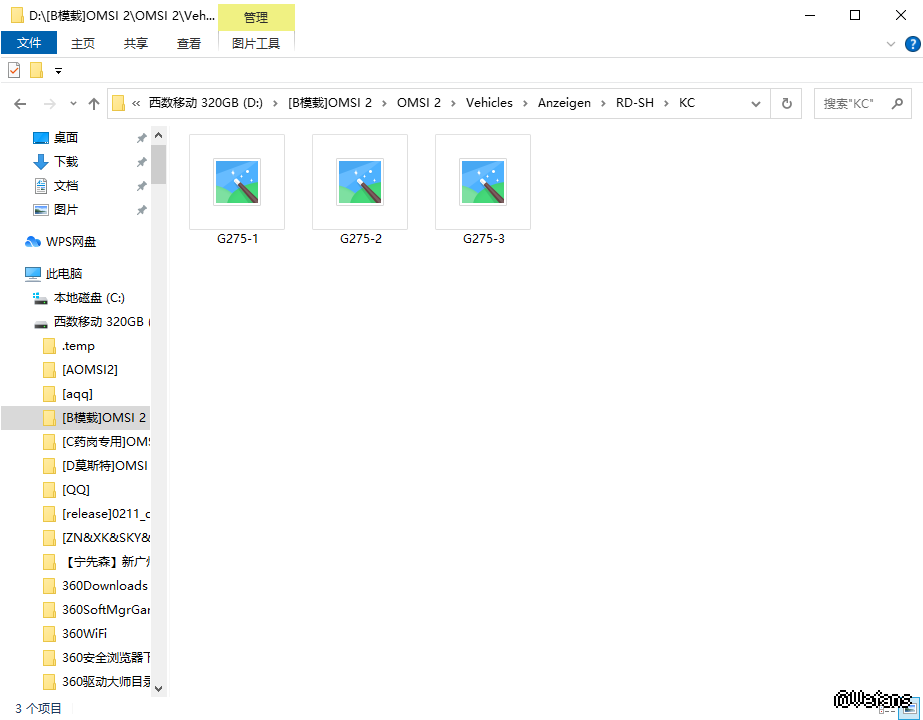
Task: Refresh the current folder view
Action: point(787,103)
